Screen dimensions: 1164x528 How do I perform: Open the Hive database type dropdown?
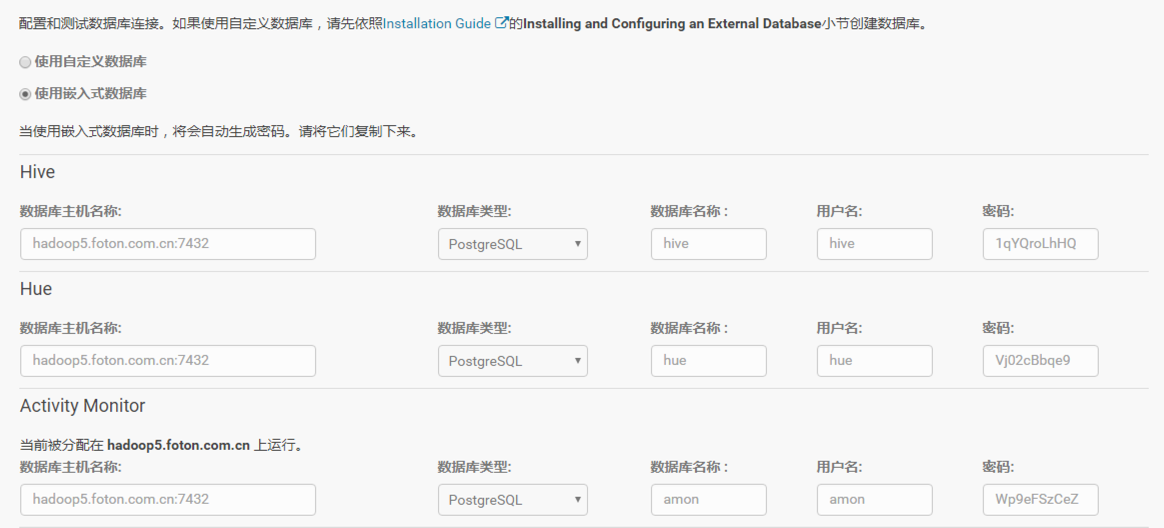[512, 244]
